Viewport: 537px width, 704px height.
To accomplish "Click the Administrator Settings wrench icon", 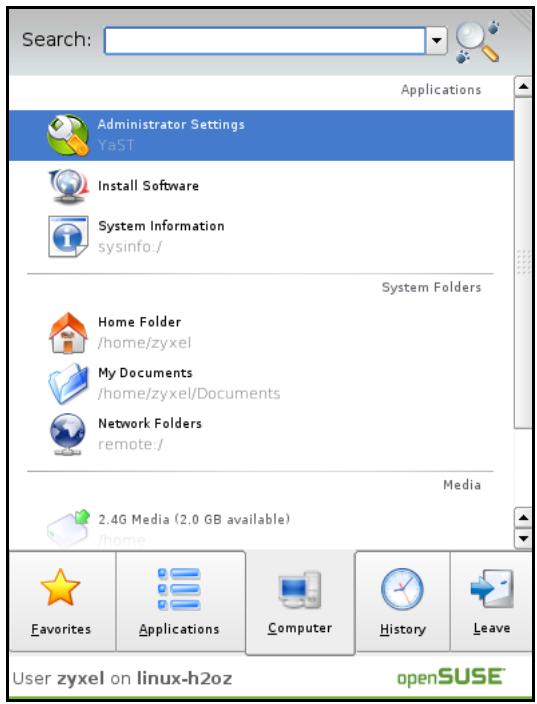I will (68, 134).
